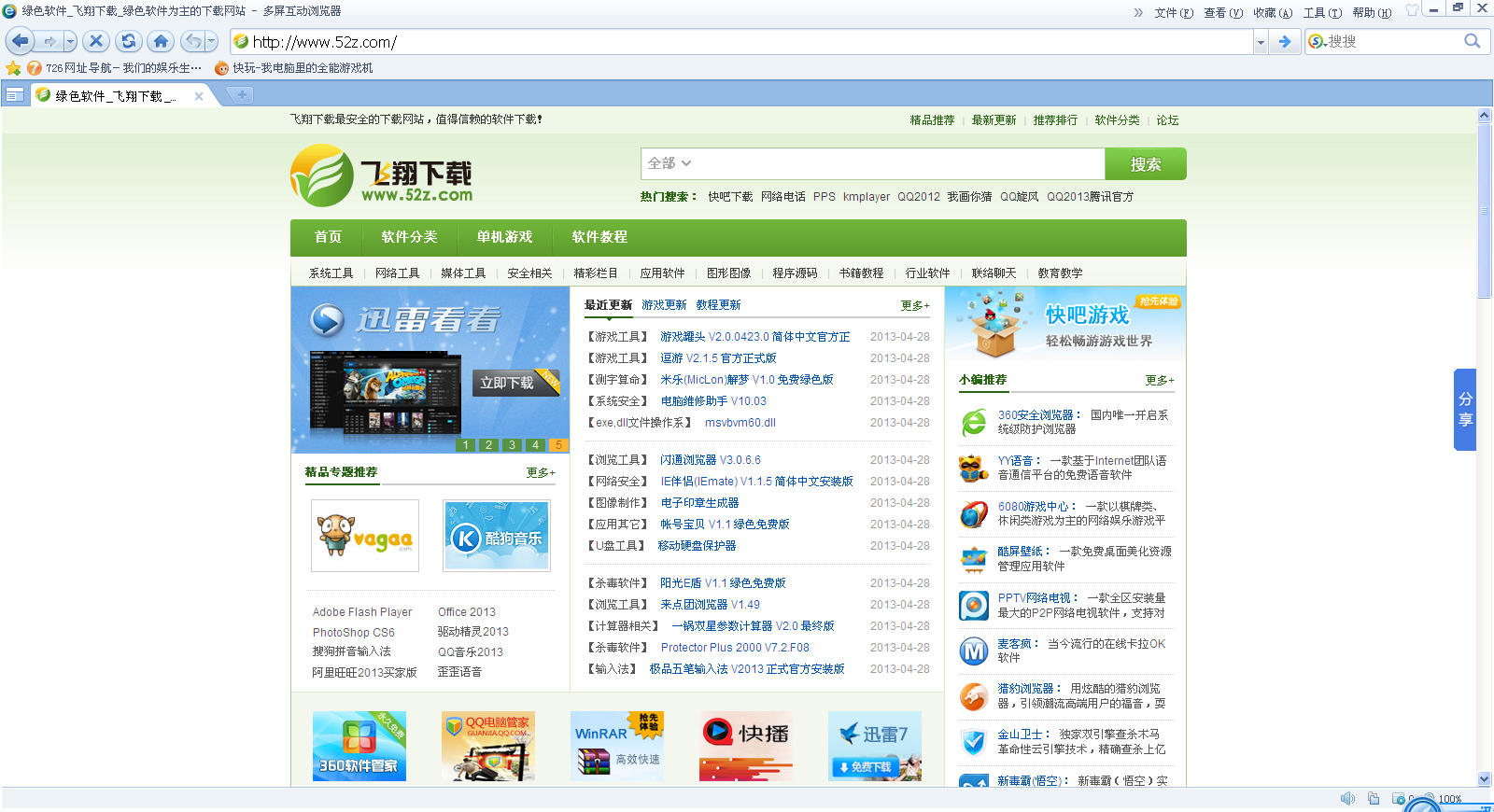This screenshot has width=1494, height=812.
Task: Switch to the 游戏更新 tab
Action: coord(664,305)
